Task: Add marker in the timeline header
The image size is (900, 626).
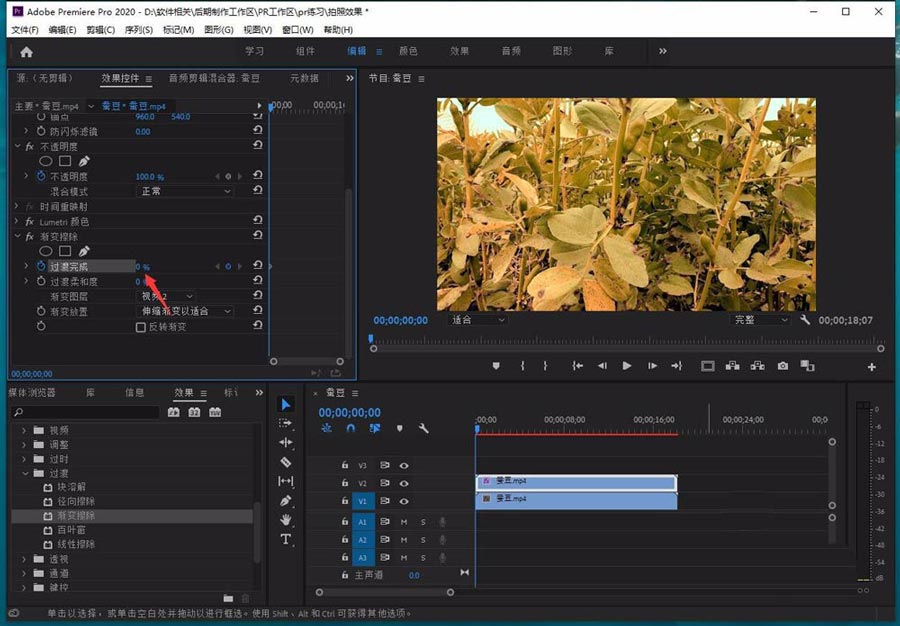Action: coord(399,429)
